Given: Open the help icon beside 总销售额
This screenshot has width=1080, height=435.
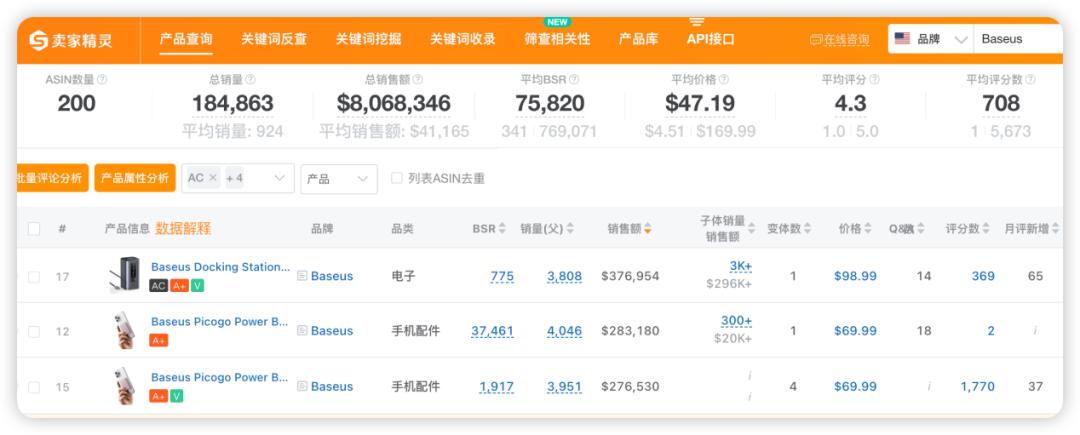Looking at the screenshot, I should (417, 80).
